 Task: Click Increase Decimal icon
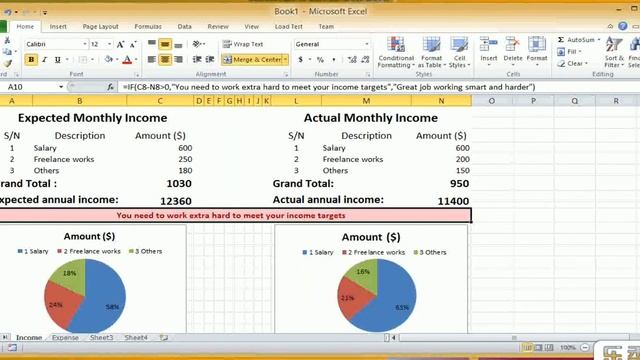click(352, 60)
